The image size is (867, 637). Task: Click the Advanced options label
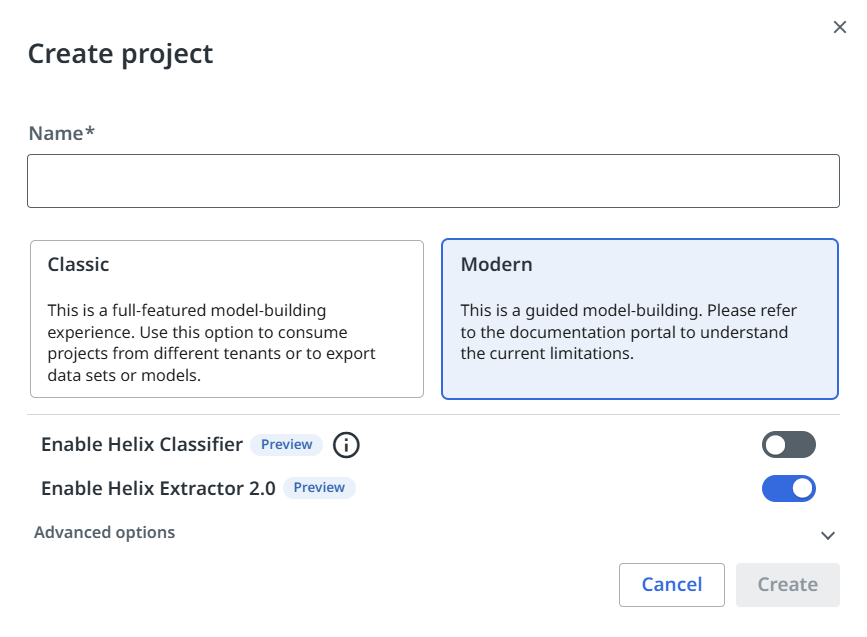pos(105,532)
